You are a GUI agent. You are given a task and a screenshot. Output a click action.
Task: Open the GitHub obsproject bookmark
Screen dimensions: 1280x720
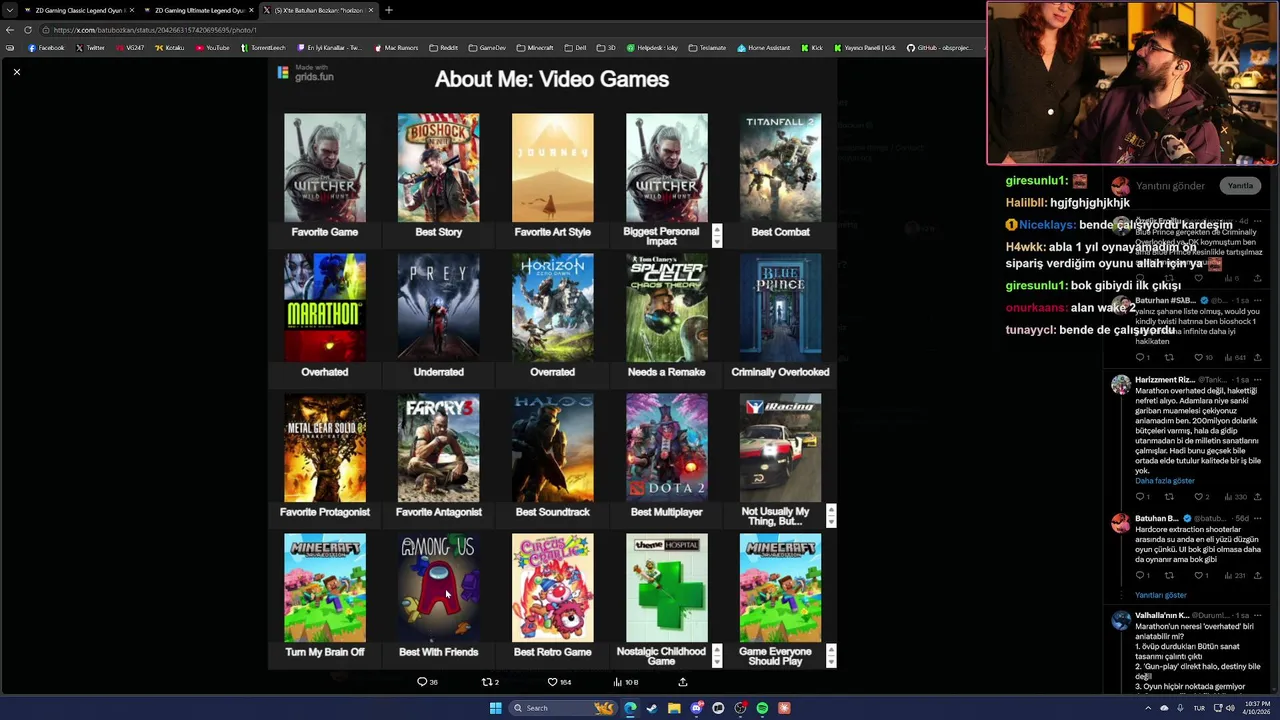click(939, 48)
